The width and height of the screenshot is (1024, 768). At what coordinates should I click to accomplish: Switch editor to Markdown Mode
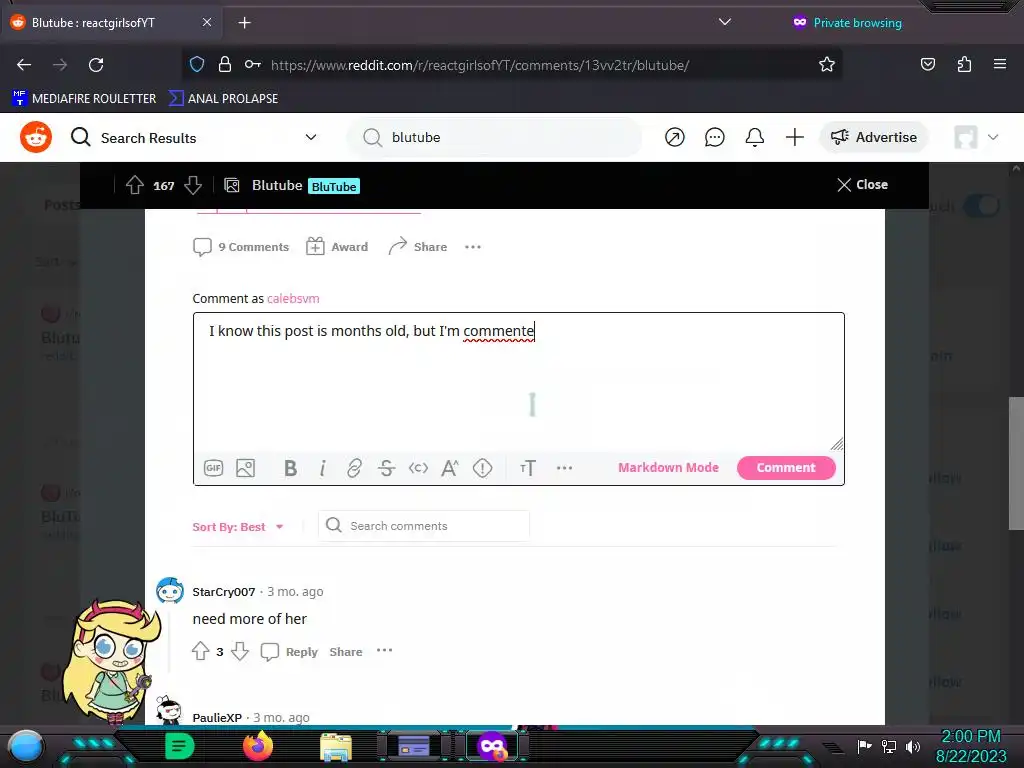[668, 468]
